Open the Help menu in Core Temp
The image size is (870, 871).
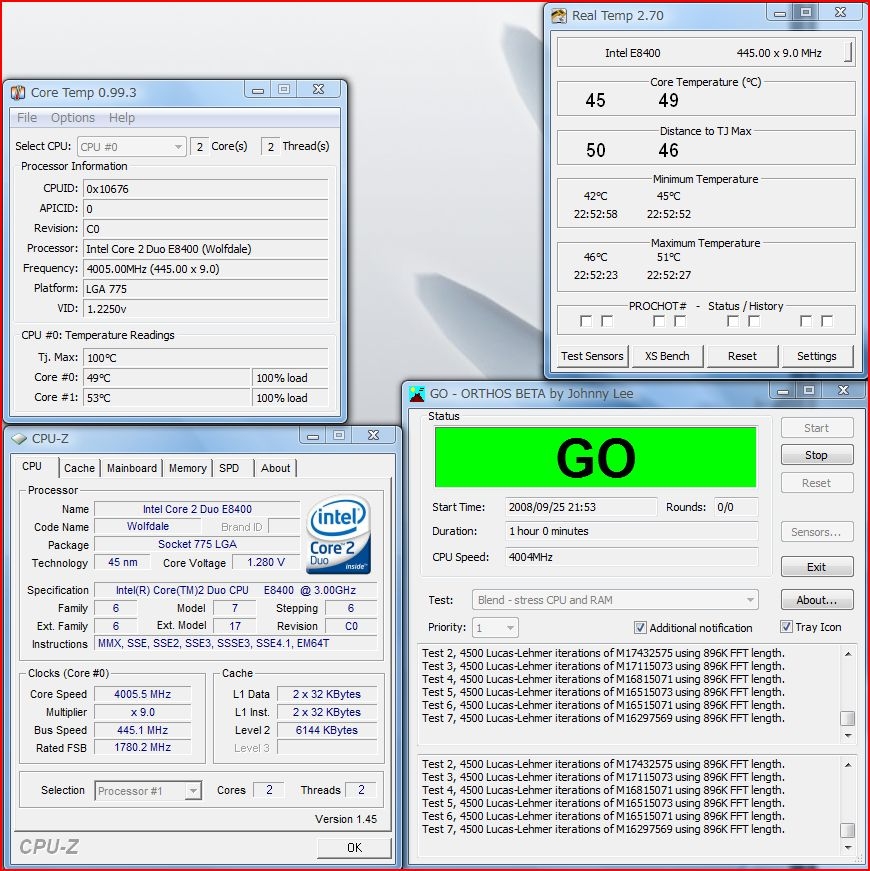(122, 118)
